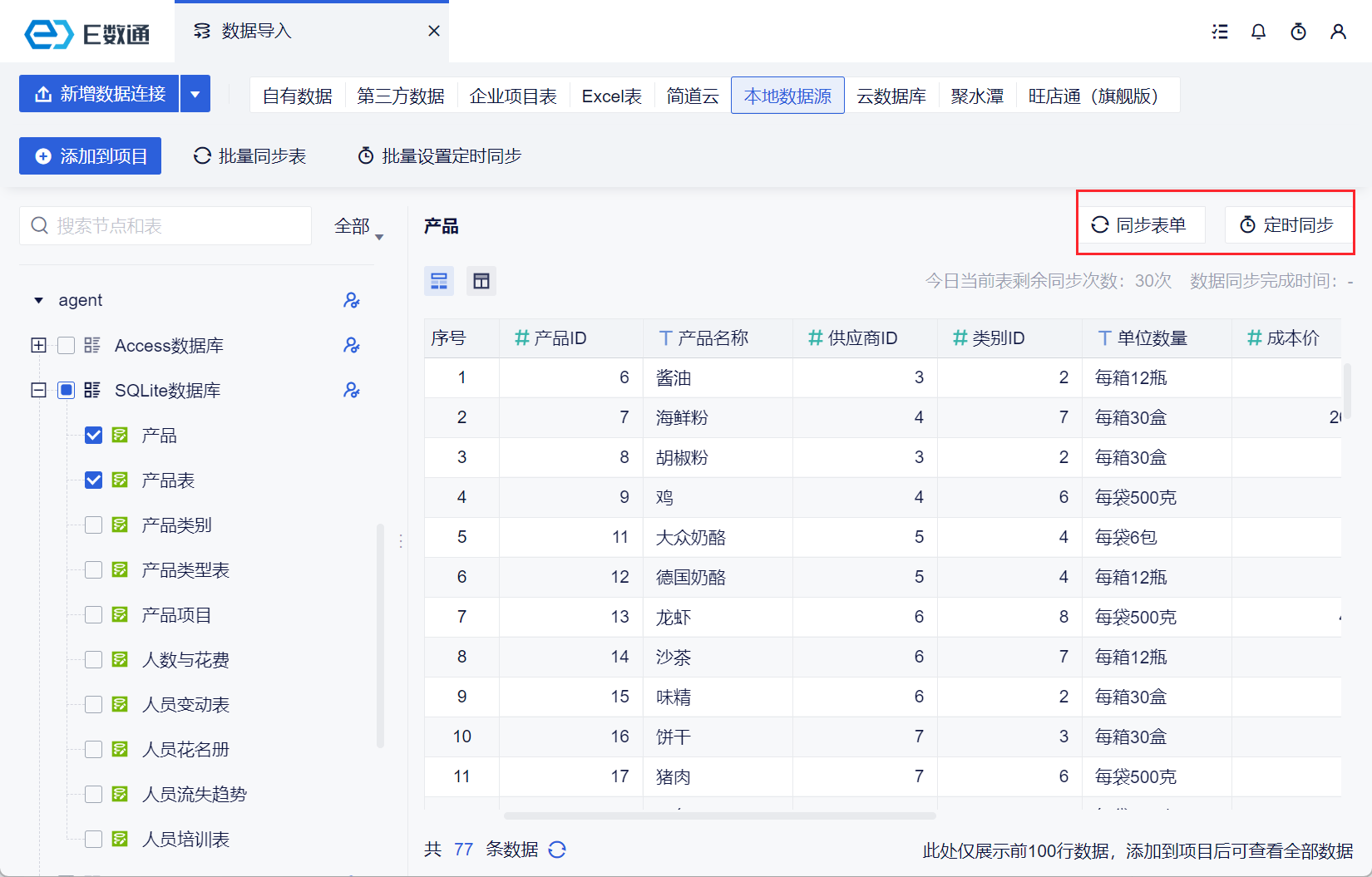
Task: Switch to 聚水潭 tab
Action: 977,96
